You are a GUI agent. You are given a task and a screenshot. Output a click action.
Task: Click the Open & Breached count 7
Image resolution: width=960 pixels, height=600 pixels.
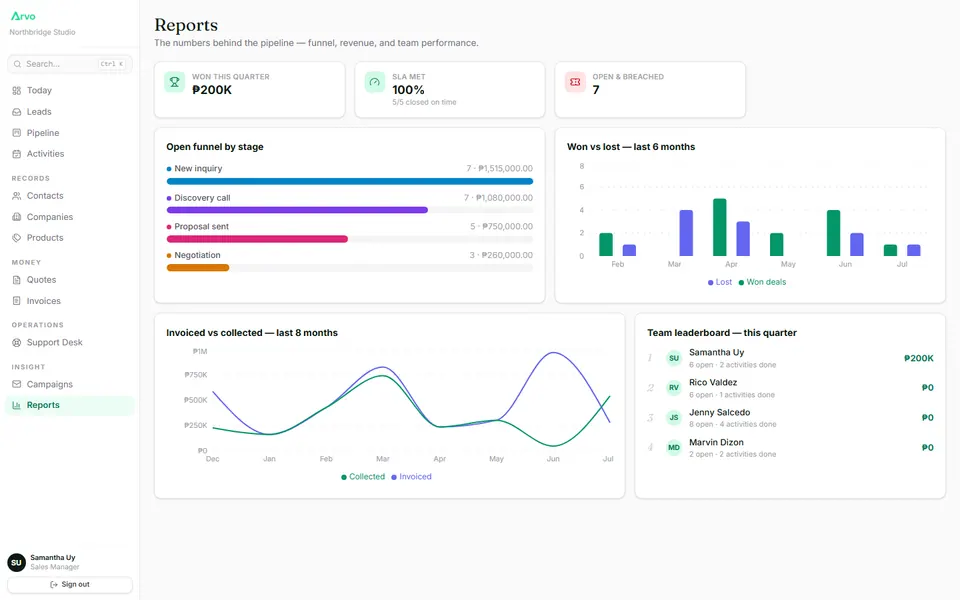[596, 90]
